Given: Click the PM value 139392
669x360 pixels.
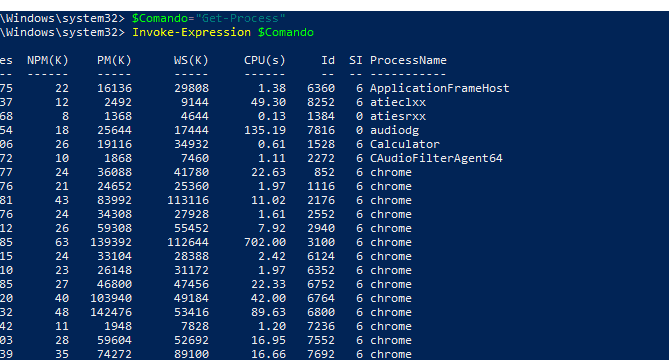Looking at the screenshot, I should [x=111, y=242].
